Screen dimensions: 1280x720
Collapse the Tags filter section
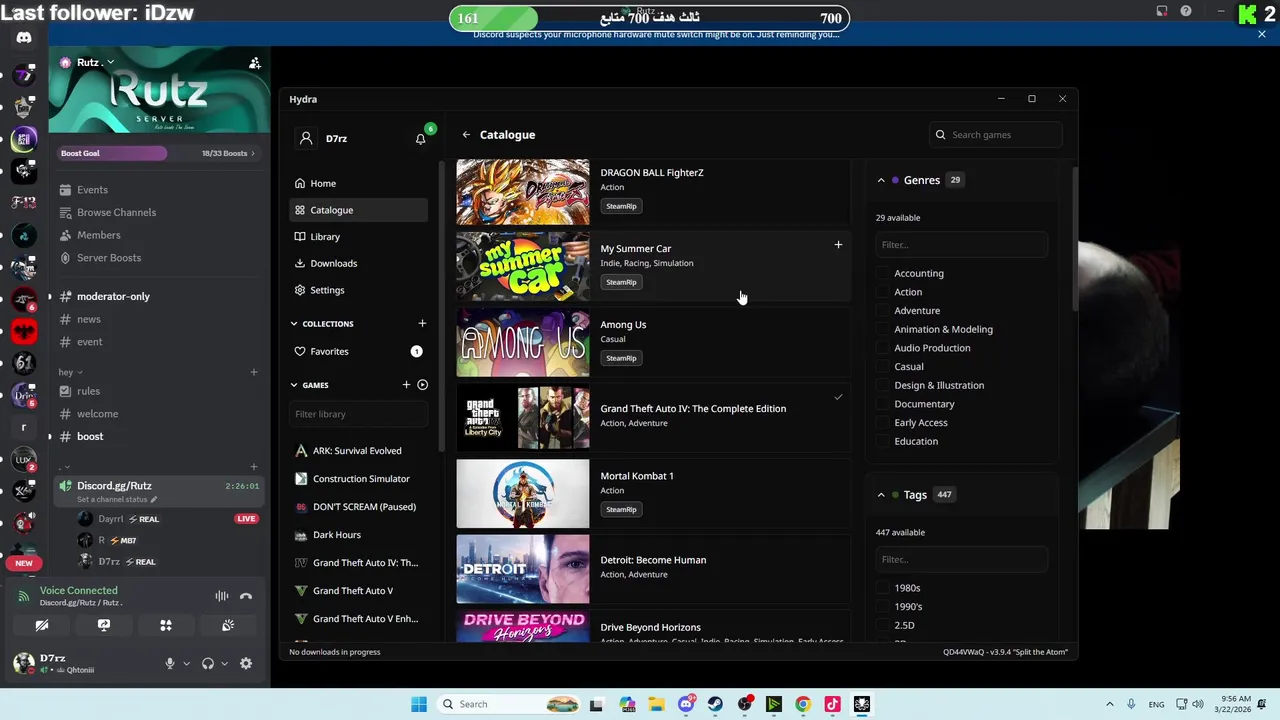coord(881,495)
